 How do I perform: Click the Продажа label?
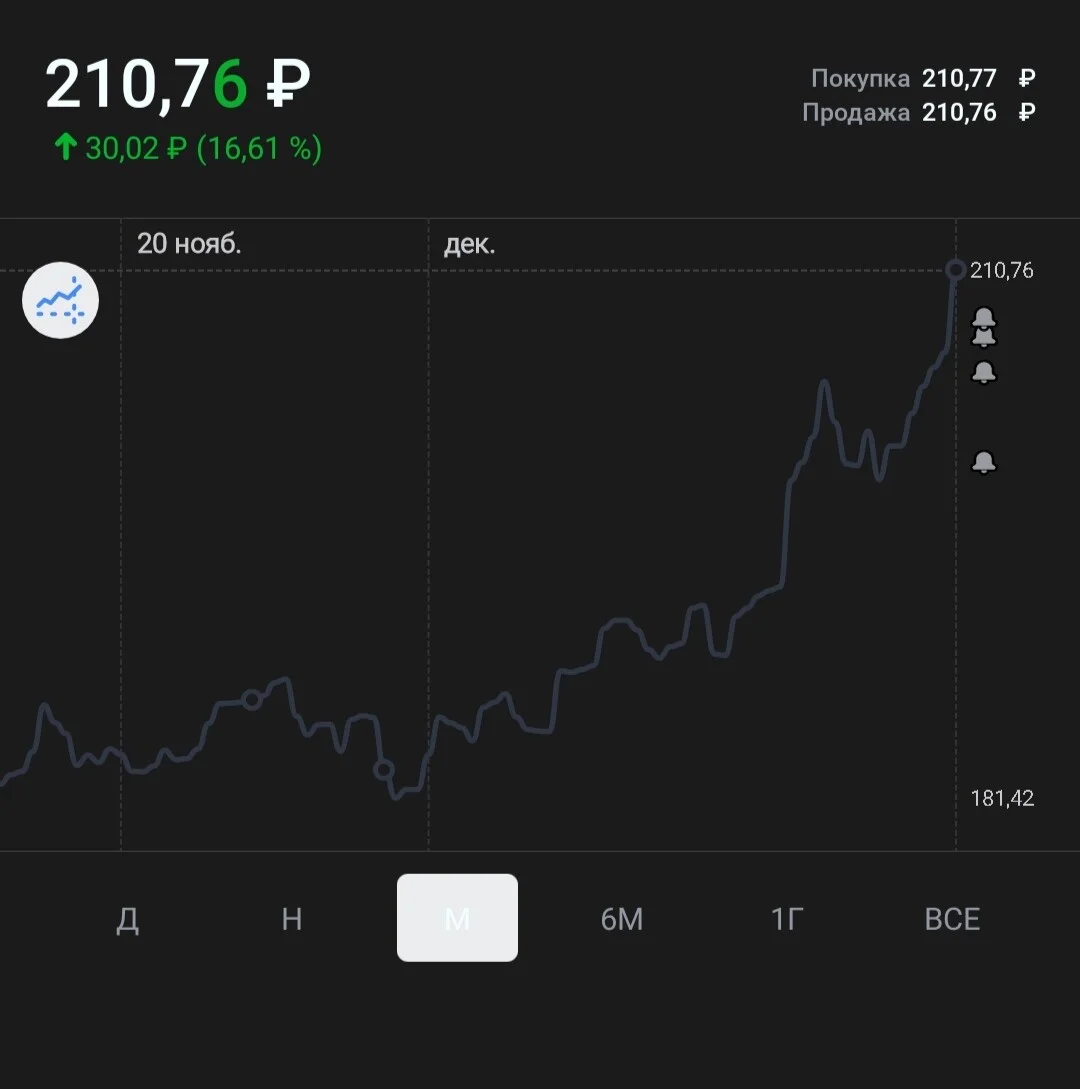point(856,113)
